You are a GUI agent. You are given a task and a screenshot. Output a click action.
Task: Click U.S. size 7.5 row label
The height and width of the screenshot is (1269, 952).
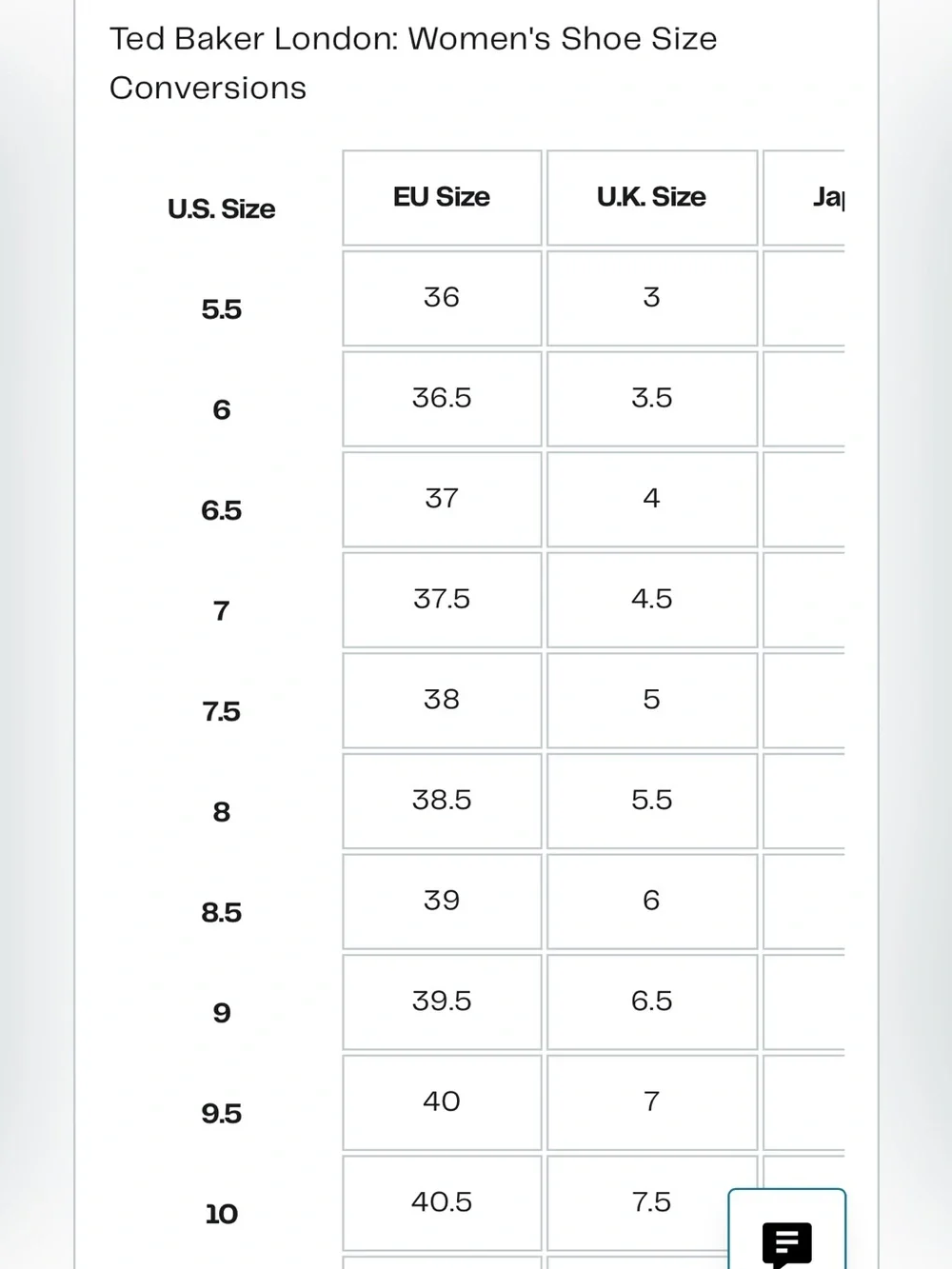coord(222,711)
